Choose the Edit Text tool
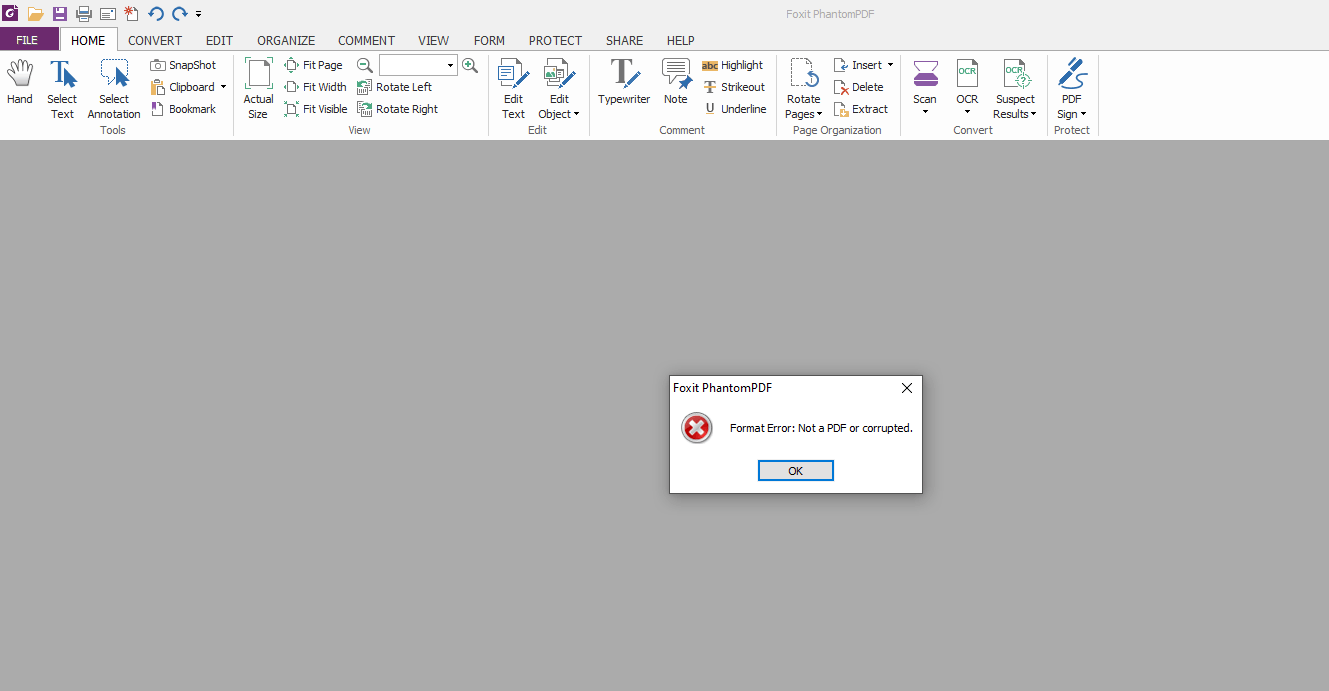Image resolution: width=1329 pixels, height=691 pixels. (513, 85)
